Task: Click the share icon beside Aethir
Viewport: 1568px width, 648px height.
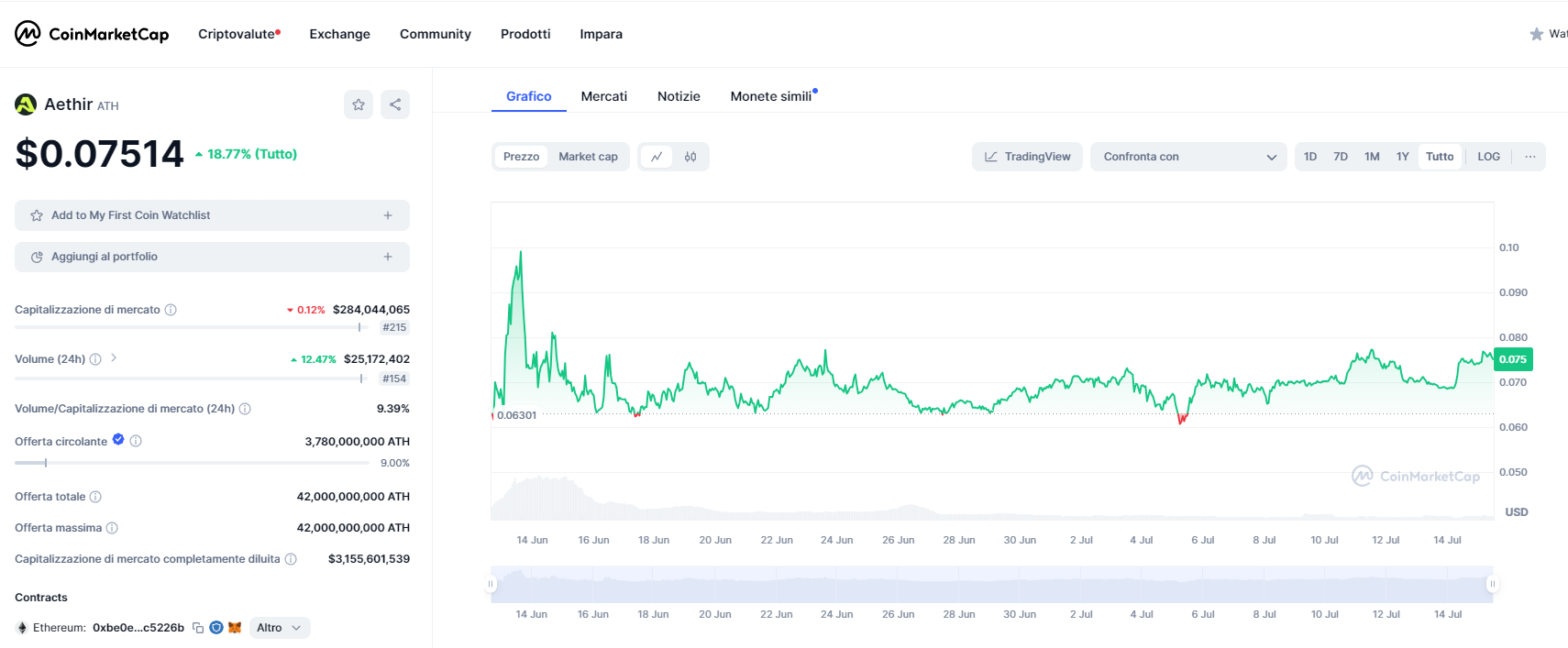Action: (x=395, y=104)
